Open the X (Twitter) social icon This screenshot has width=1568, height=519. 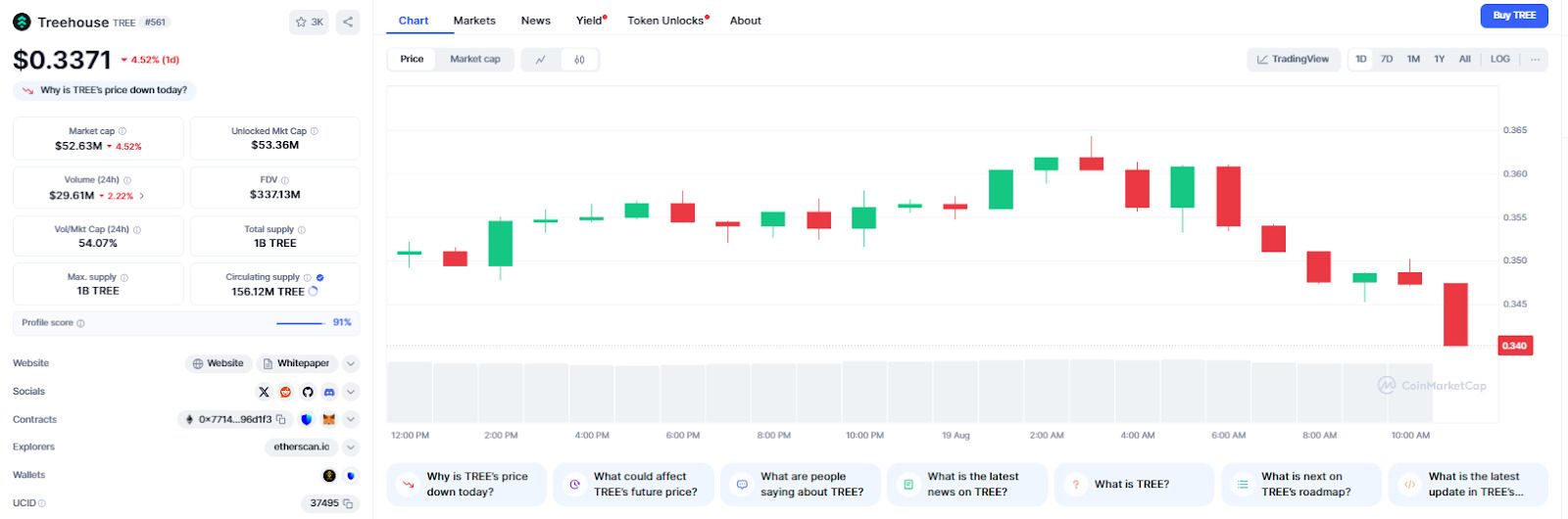point(264,392)
